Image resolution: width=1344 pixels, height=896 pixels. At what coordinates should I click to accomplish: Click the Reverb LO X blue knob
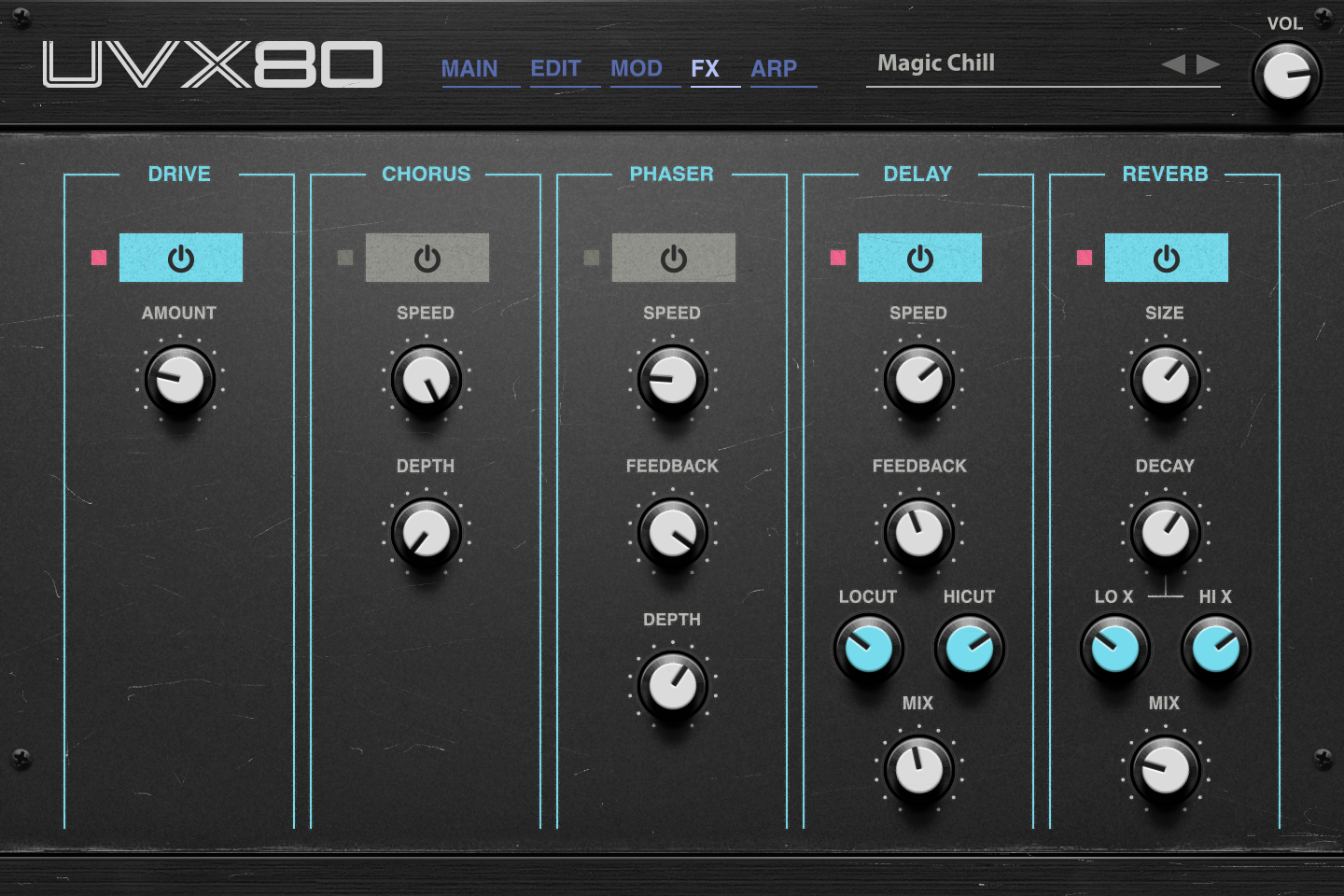coord(1114,648)
